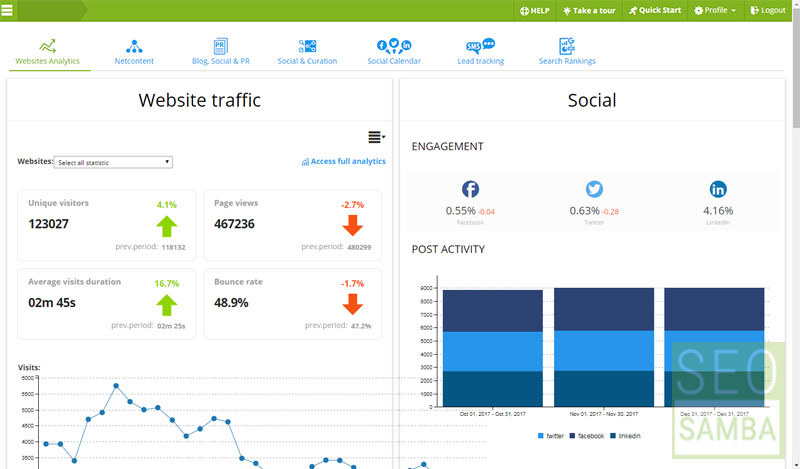The height and width of the screenshot is (469, 800).
Task: Click the Visits: label
Action: point(29,367)
